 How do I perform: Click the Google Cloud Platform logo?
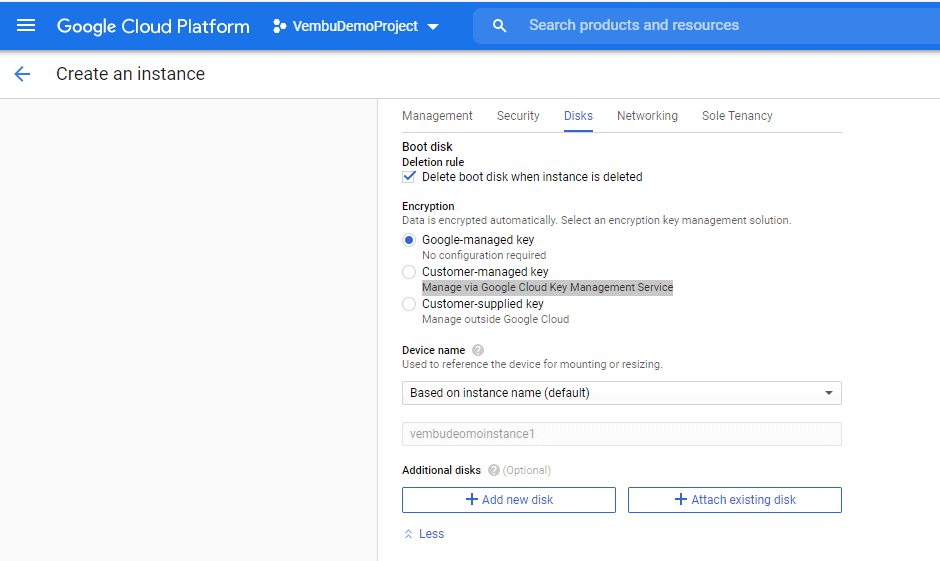pos(153,26)
